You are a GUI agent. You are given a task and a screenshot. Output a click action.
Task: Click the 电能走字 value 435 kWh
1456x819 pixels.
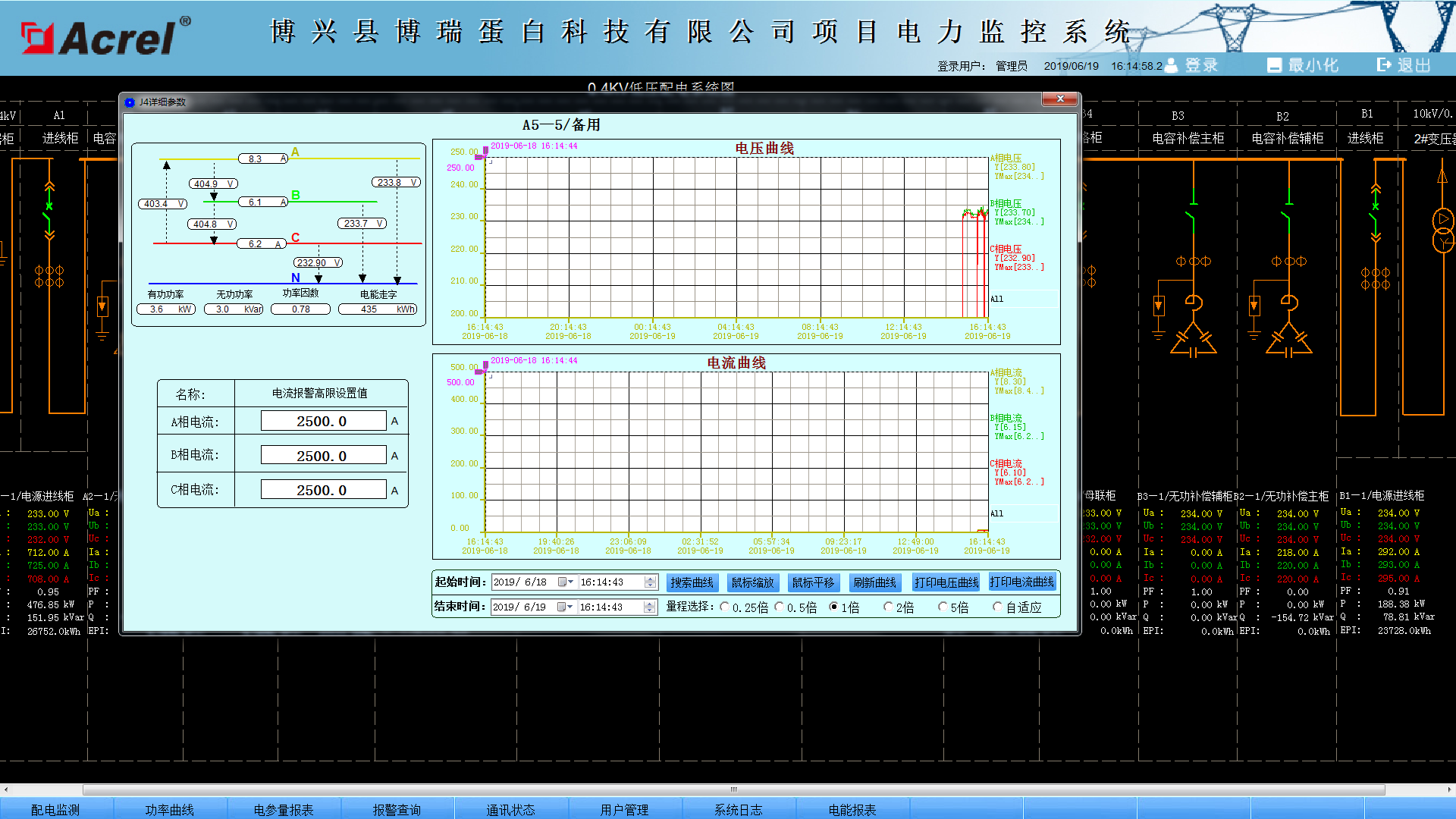point(378,309)
